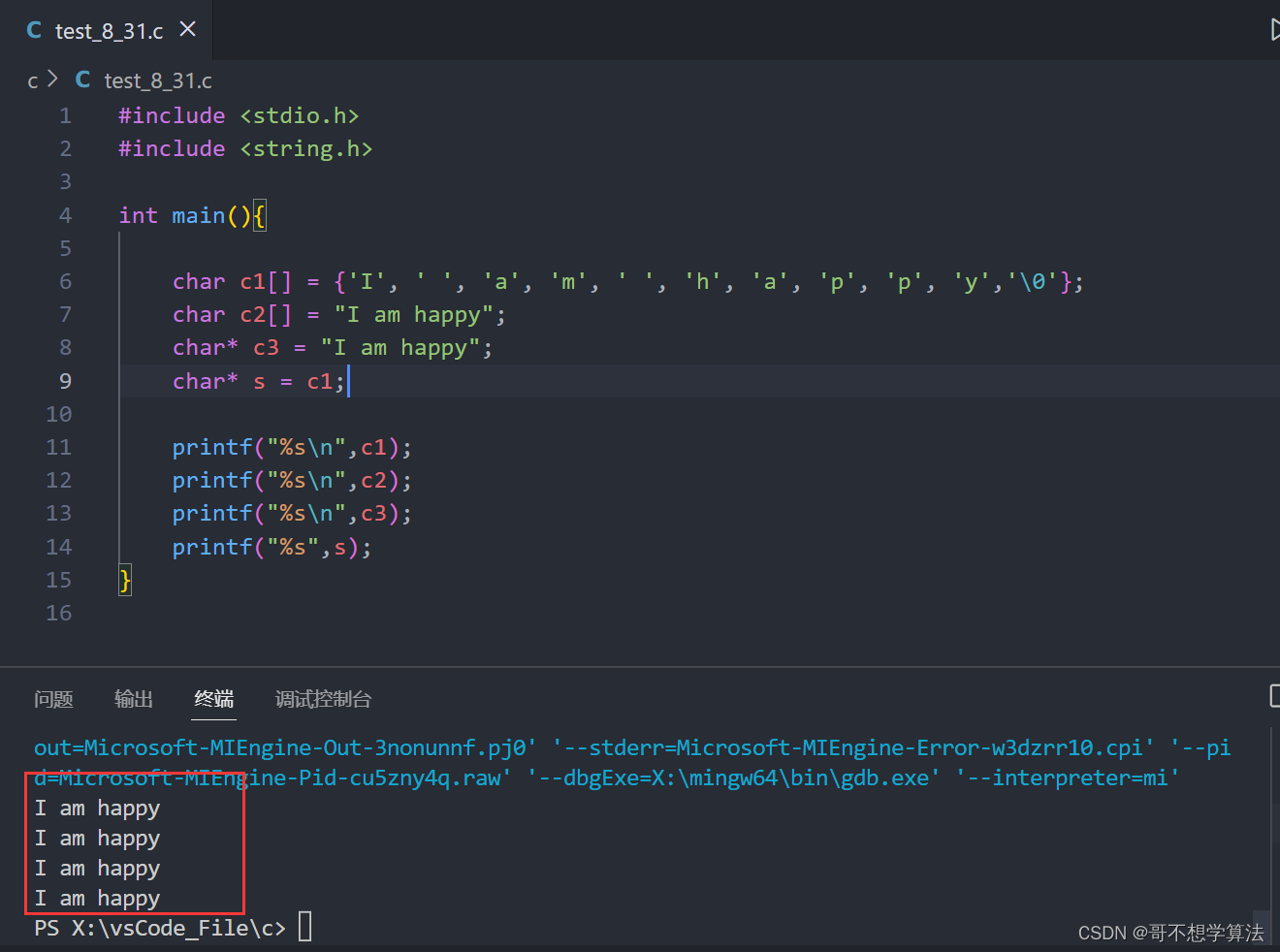The image size is (1280, 952).
Task: Click the printf line printing c2
Action: (292, 481)
